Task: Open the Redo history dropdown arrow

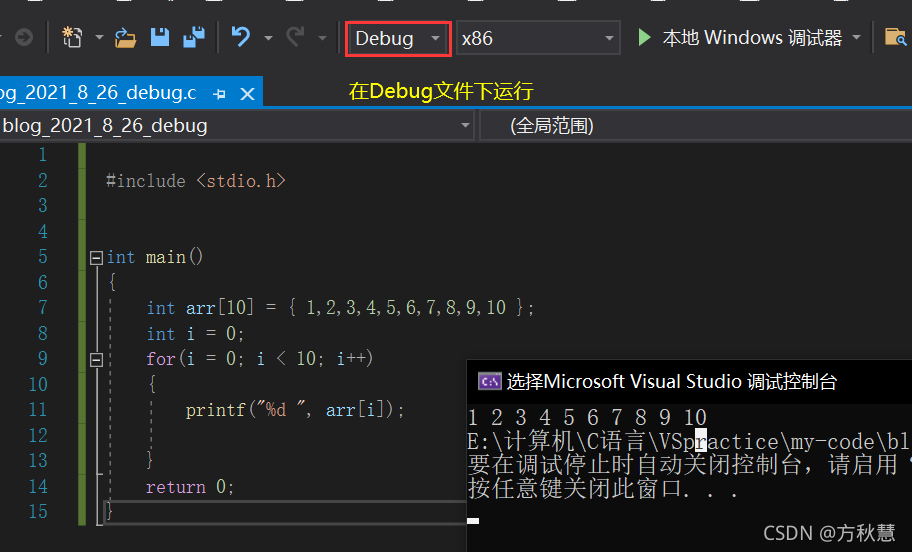Action: tap(322, 38)
